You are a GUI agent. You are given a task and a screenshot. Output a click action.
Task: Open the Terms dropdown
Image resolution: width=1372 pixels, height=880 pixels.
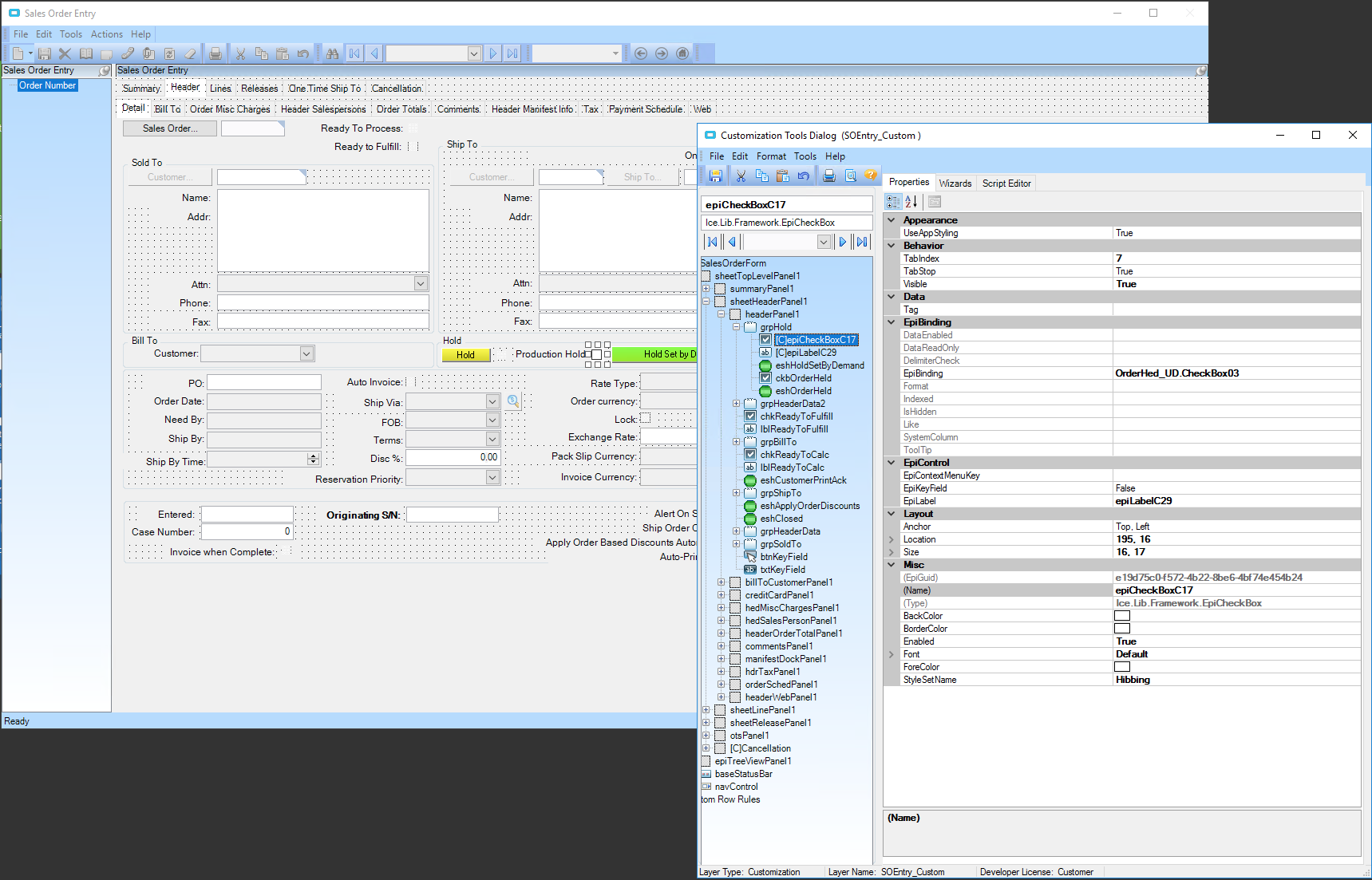[492, 440]
